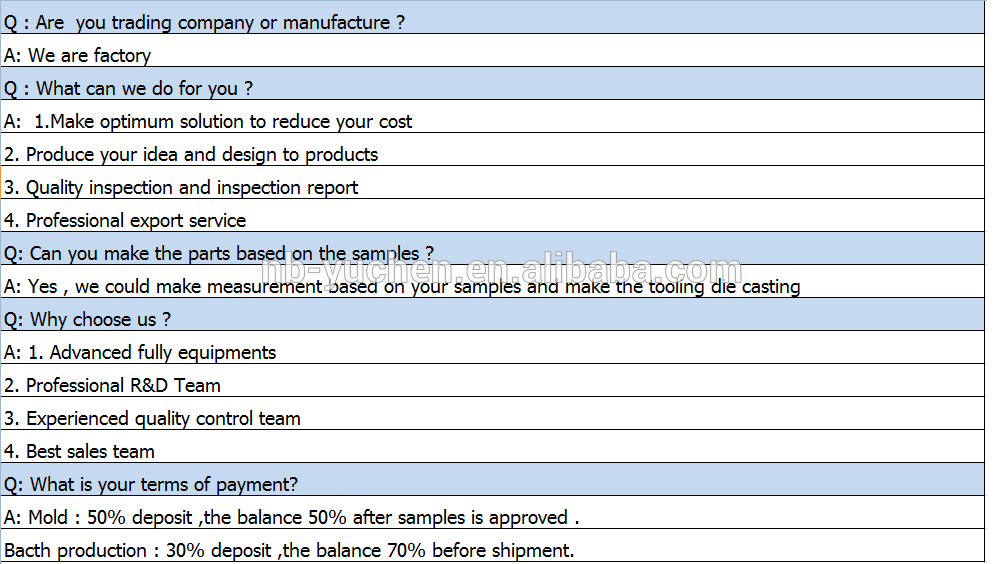Select "Experienced quality control team" row

(152, 418)
